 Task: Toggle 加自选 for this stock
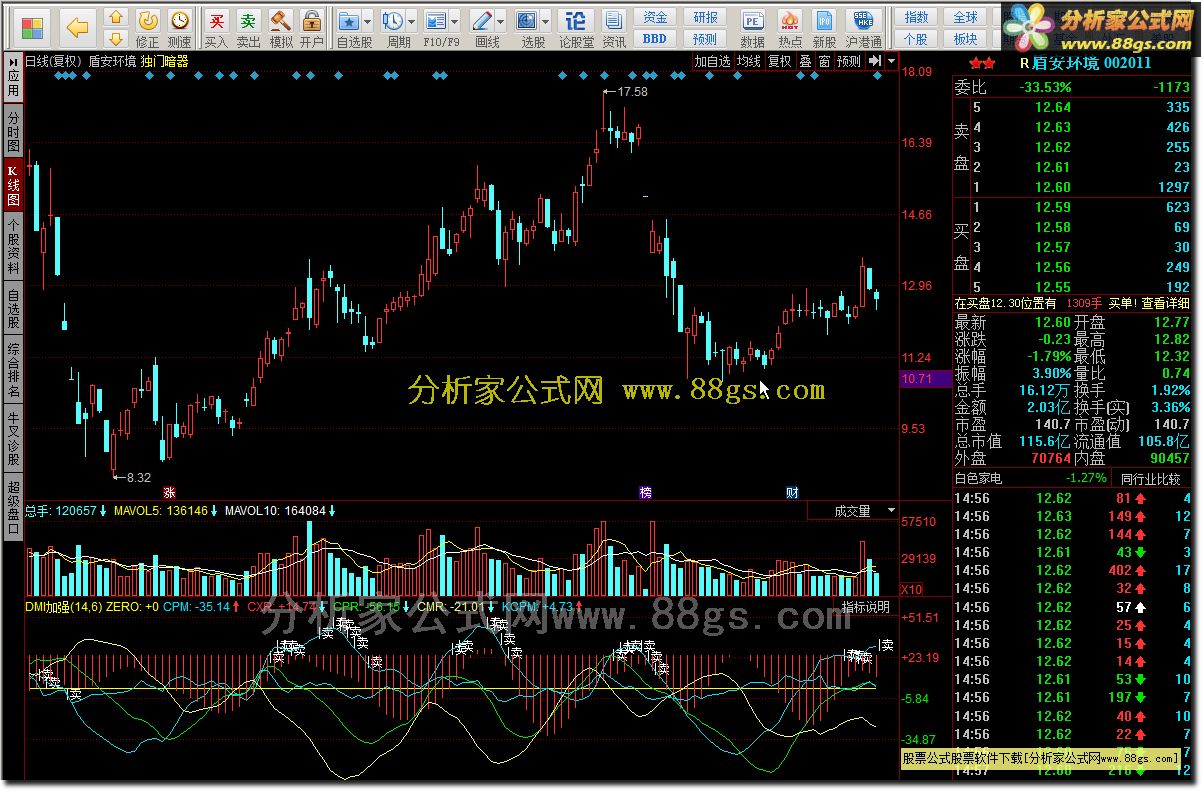(x=713, y=61)
